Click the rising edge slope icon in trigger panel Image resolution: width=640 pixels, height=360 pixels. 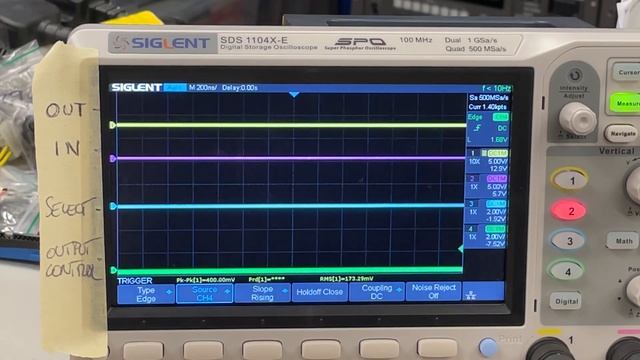477,128
